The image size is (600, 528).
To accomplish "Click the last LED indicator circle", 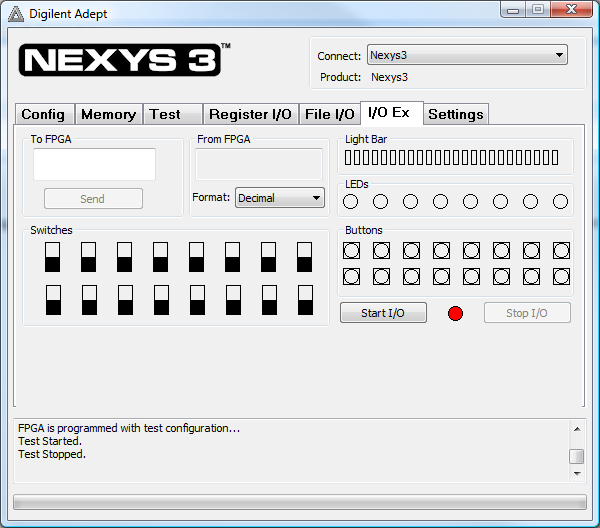I will [561, 202].
